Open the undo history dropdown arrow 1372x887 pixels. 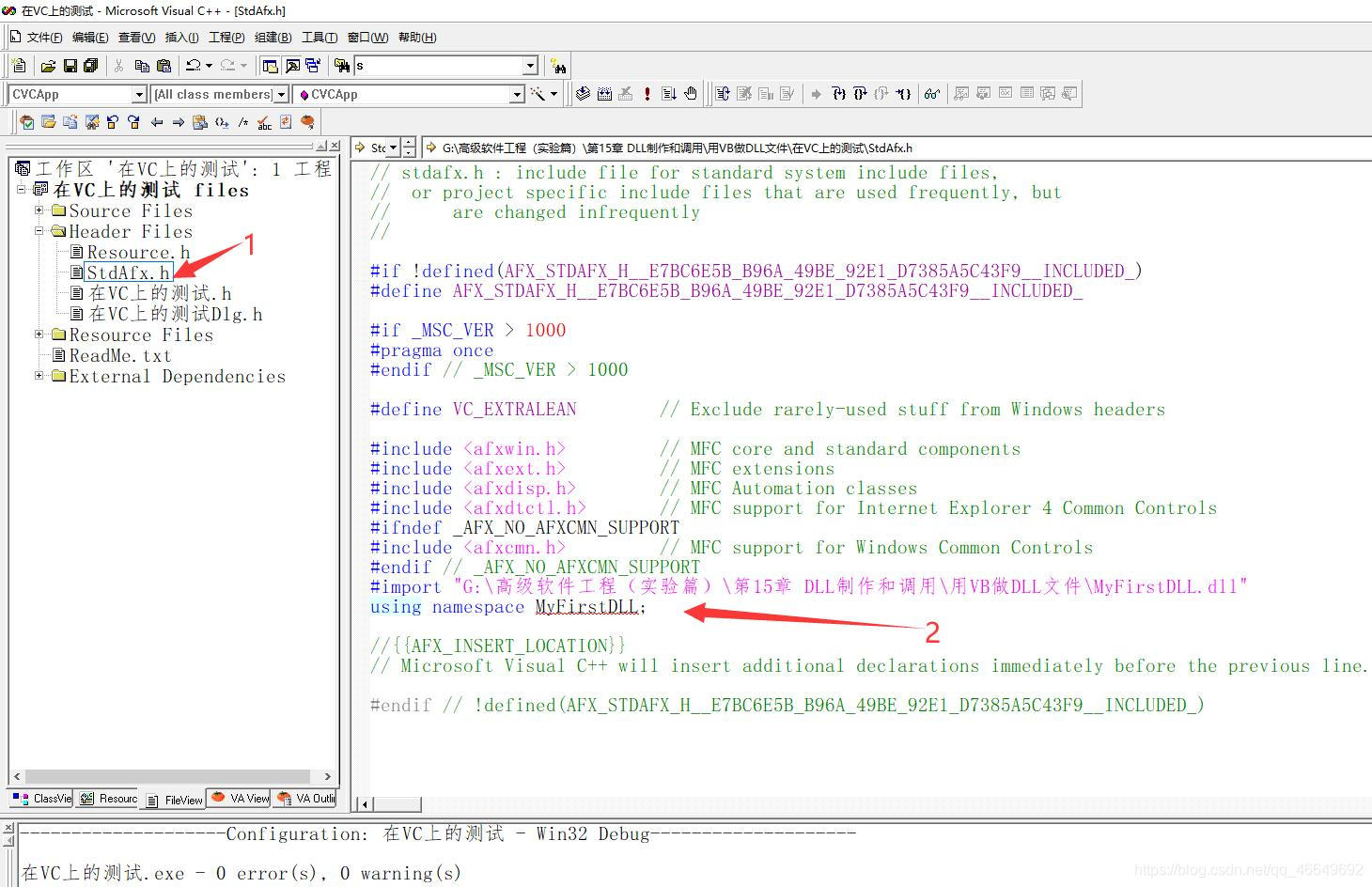(x=209, y=66)
